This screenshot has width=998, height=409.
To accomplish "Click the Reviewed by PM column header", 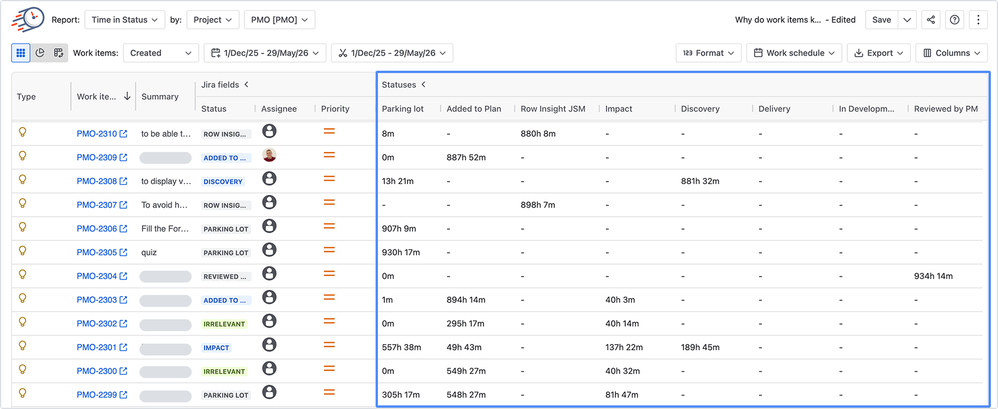I will click(946, 109).
